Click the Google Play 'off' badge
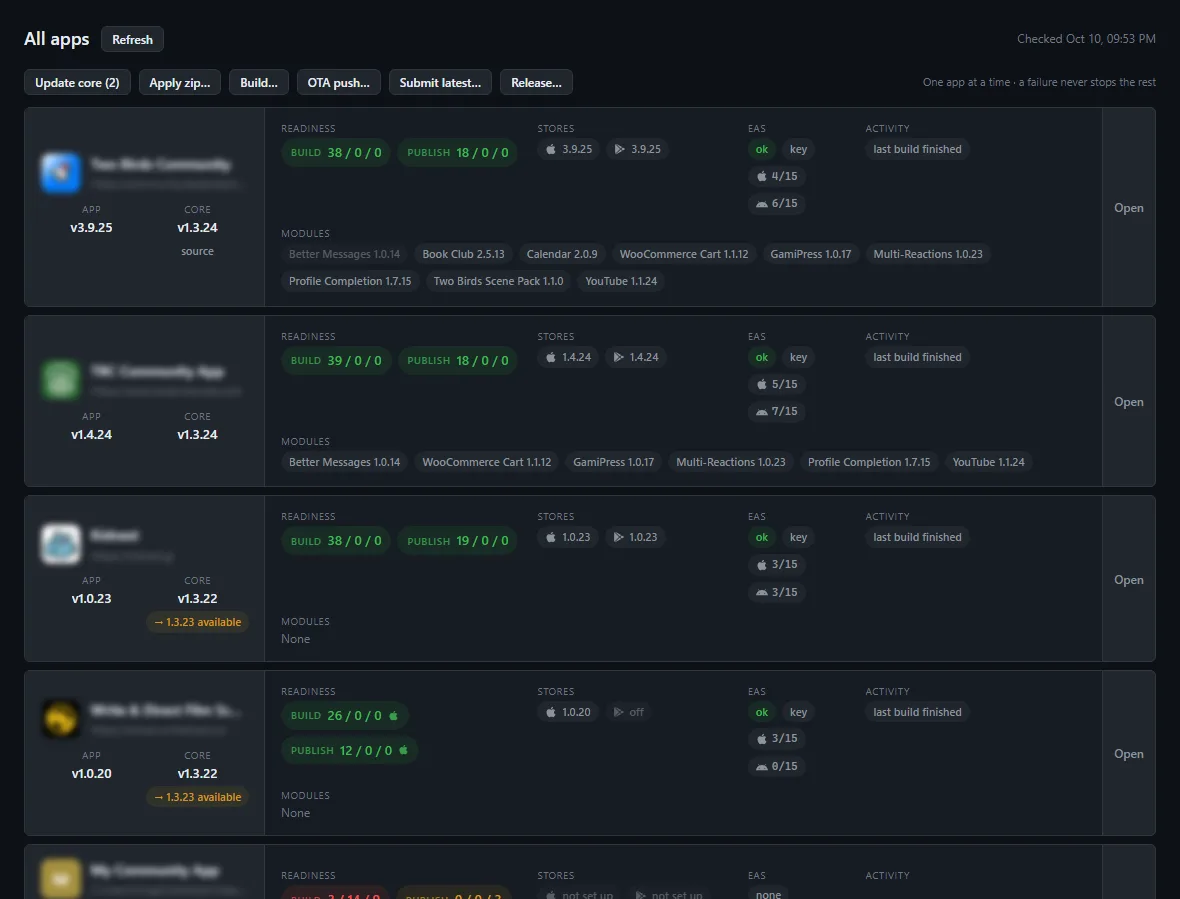Image resolution: width=1180 pixels, height=899 pixels. [628, 712]
